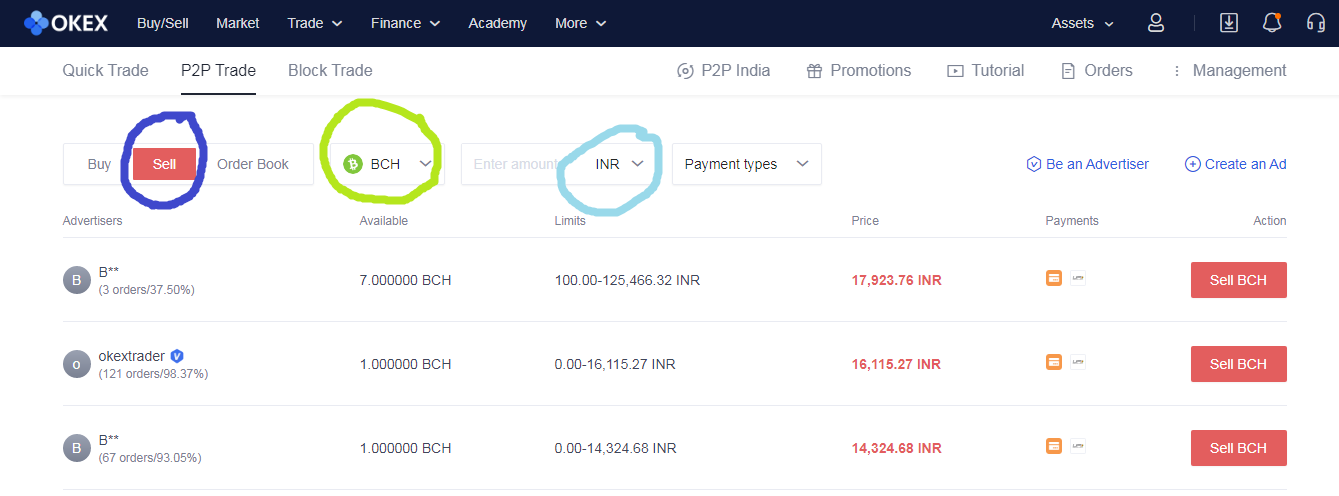Open the Tutorial link
The height and width of the screenshot is (496, 1339).
coord(985,70)
